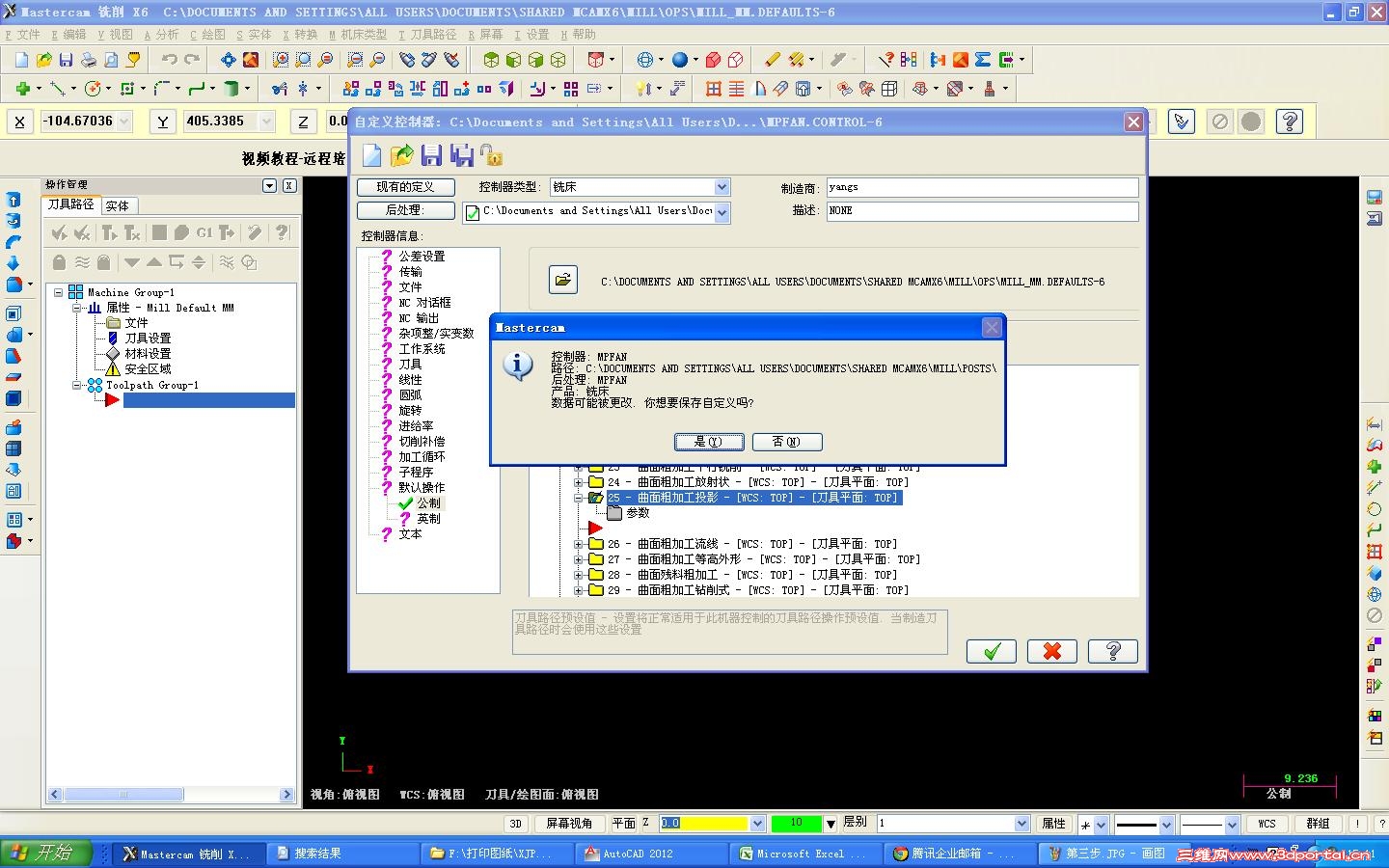Click the 后处理 button
1389x868 pixels.
(x=405, y=210)
